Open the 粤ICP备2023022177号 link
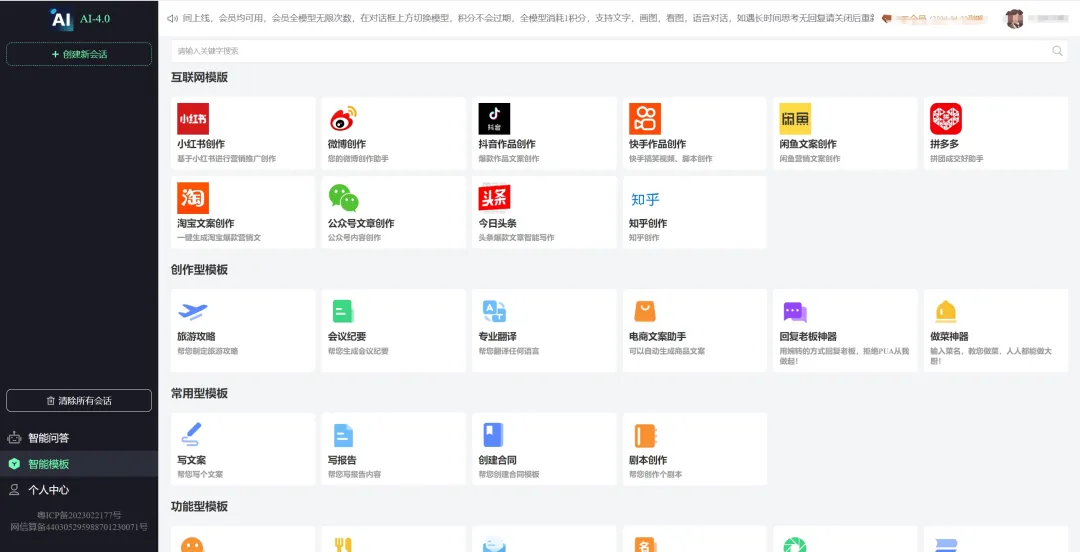Screen dimensions: 1080x552 coord(79,515)
